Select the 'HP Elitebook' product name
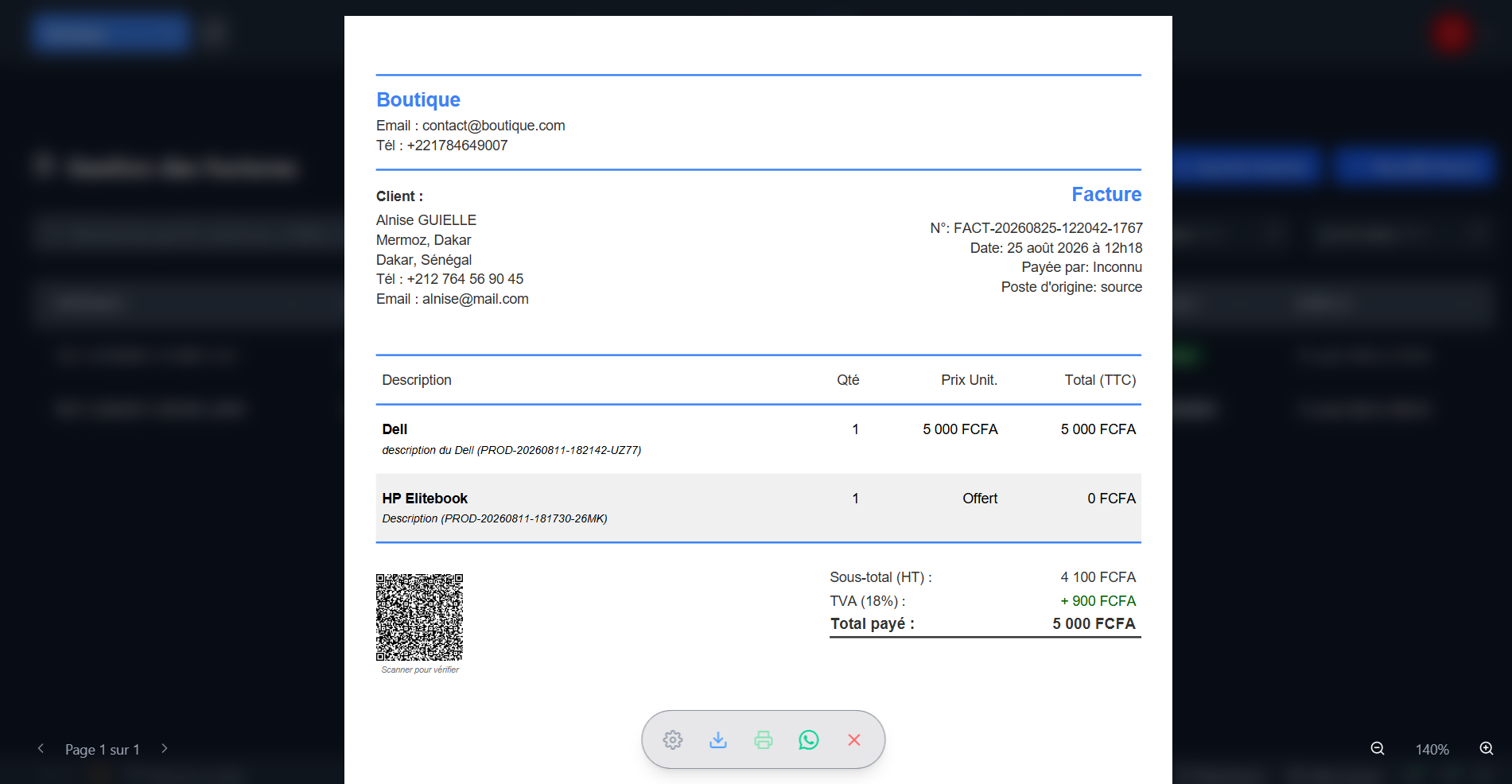The width and height of the screenshot is (1512, 784). [425, 499]
